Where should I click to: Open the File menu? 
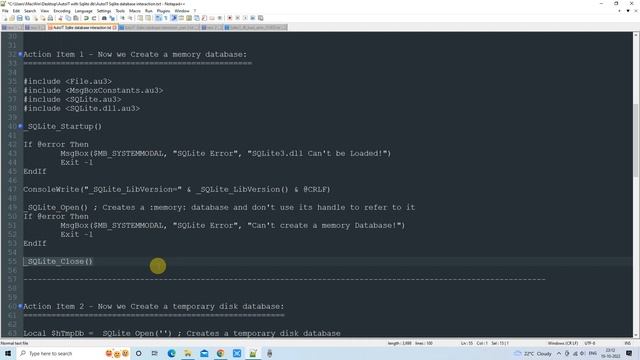click(x=5, y=11)
